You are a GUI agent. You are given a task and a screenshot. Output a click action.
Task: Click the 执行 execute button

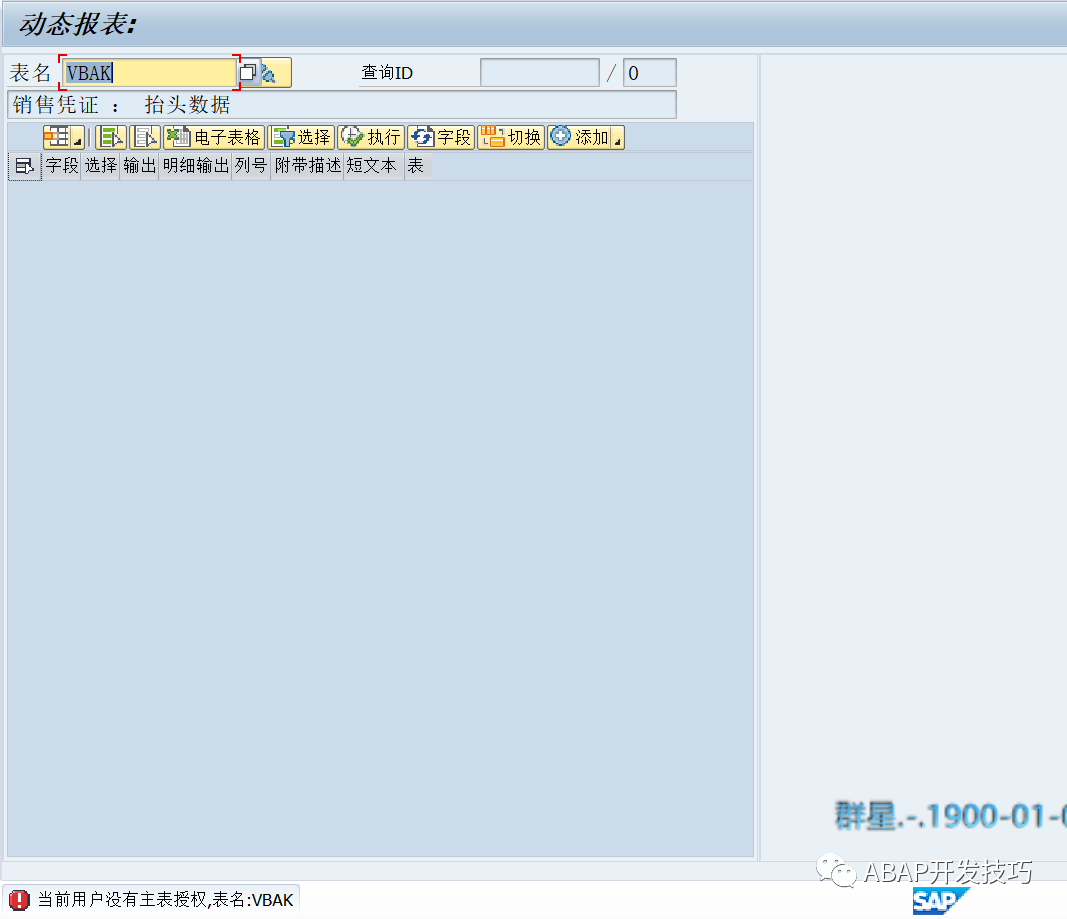pos(371,137)
